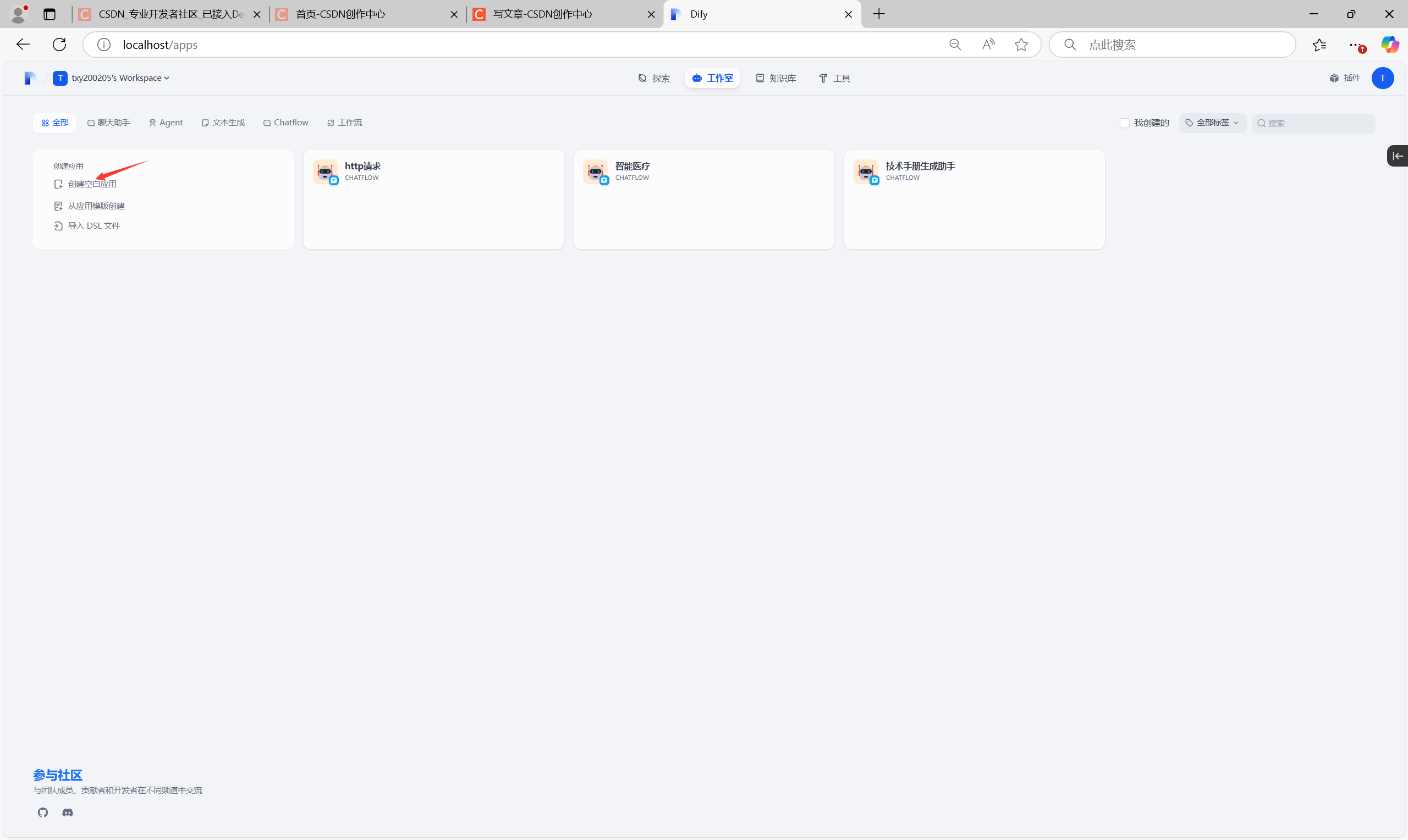The image size is (1408, 840).
Task: Click the user avatar T icon
Action: (x=1382, y=78)
